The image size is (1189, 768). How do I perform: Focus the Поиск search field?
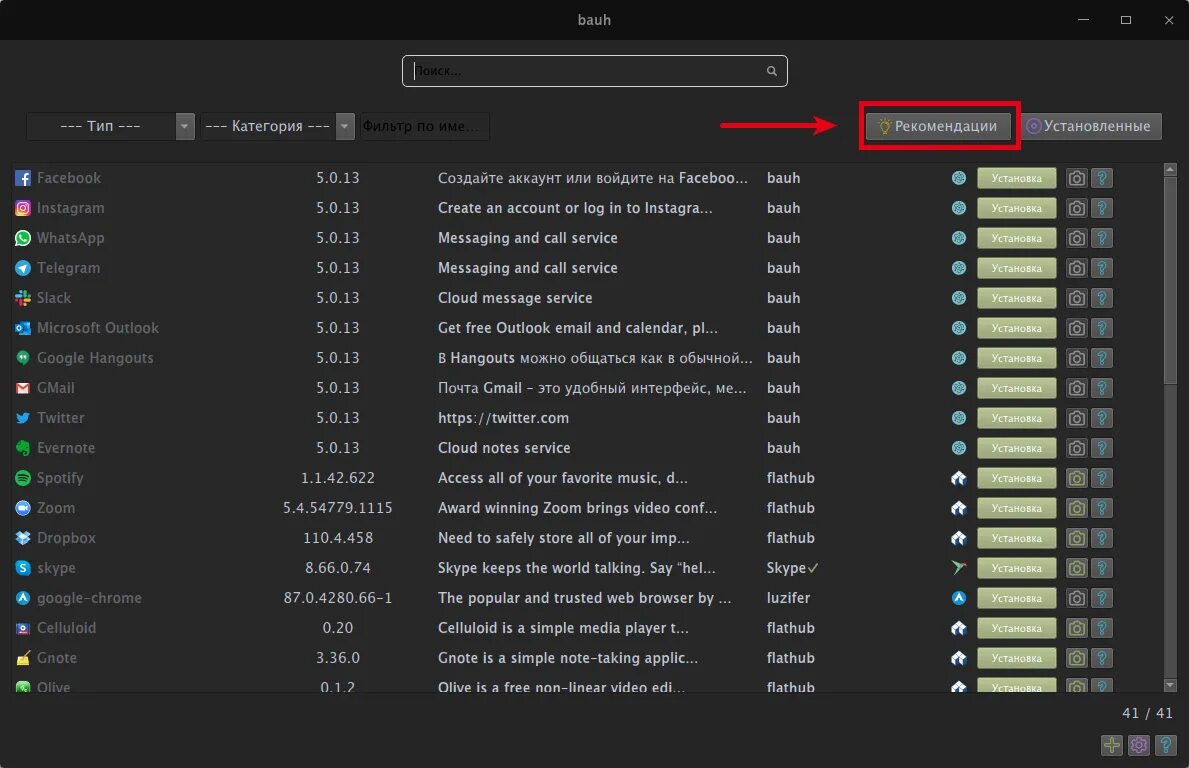[x=594, y=71]
